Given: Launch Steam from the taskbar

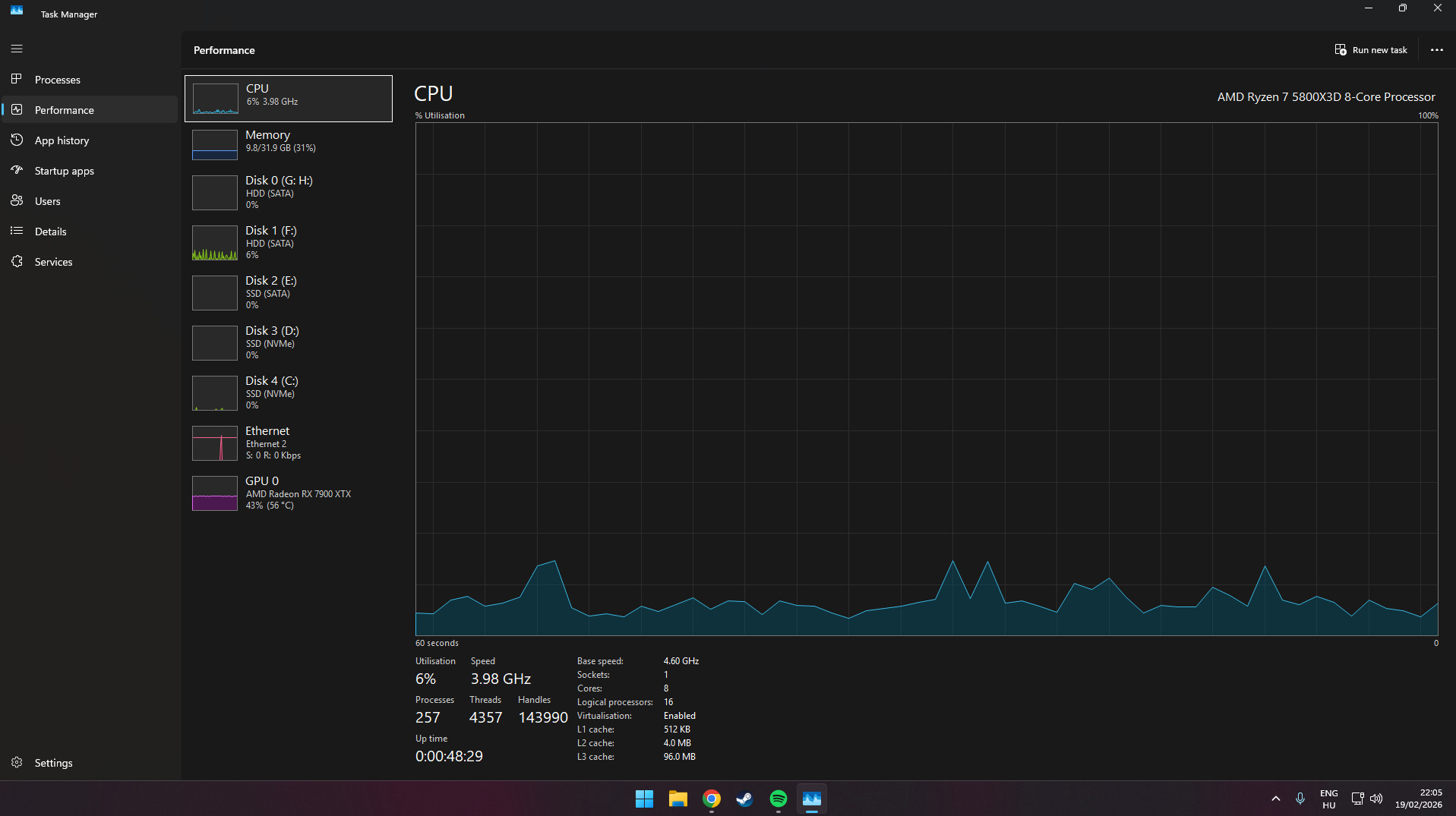Looking at the screenshot, I should click(x=744, y=799).
